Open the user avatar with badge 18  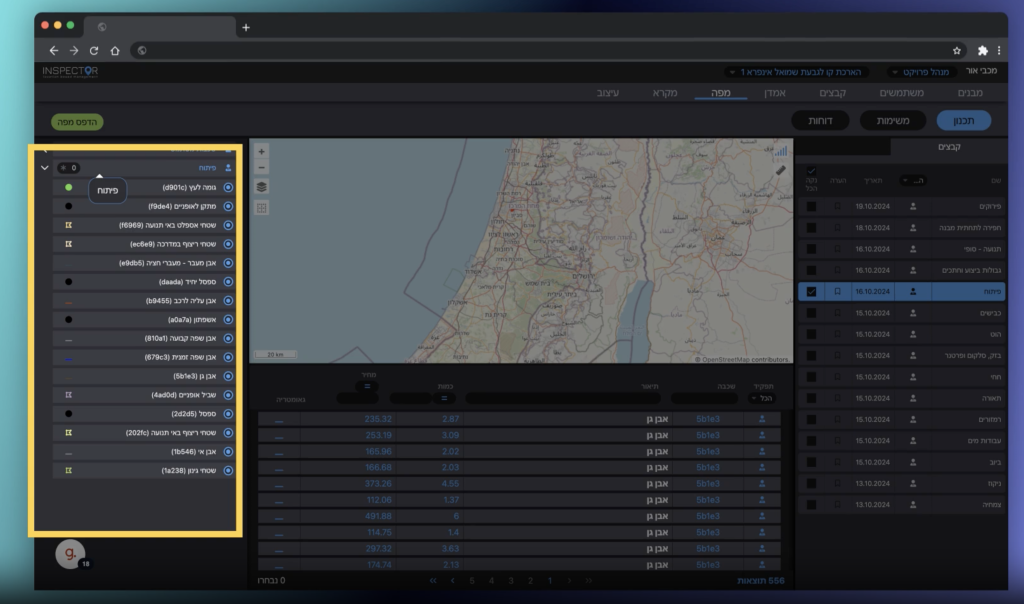tap(71, 554)
